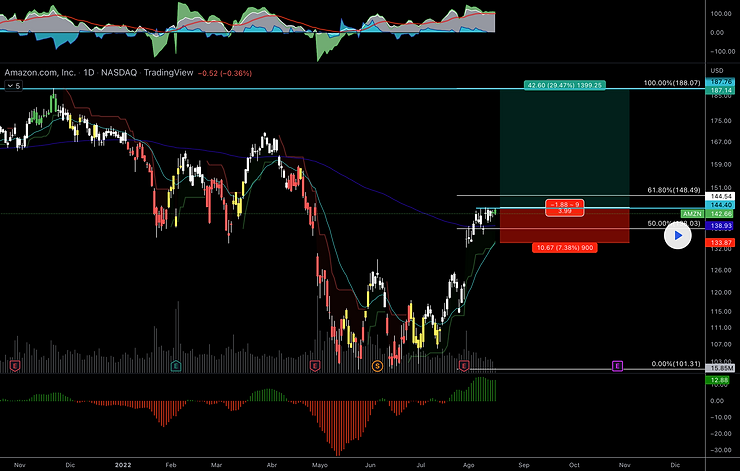Open the orange S split marker

[x=377, y=365]
